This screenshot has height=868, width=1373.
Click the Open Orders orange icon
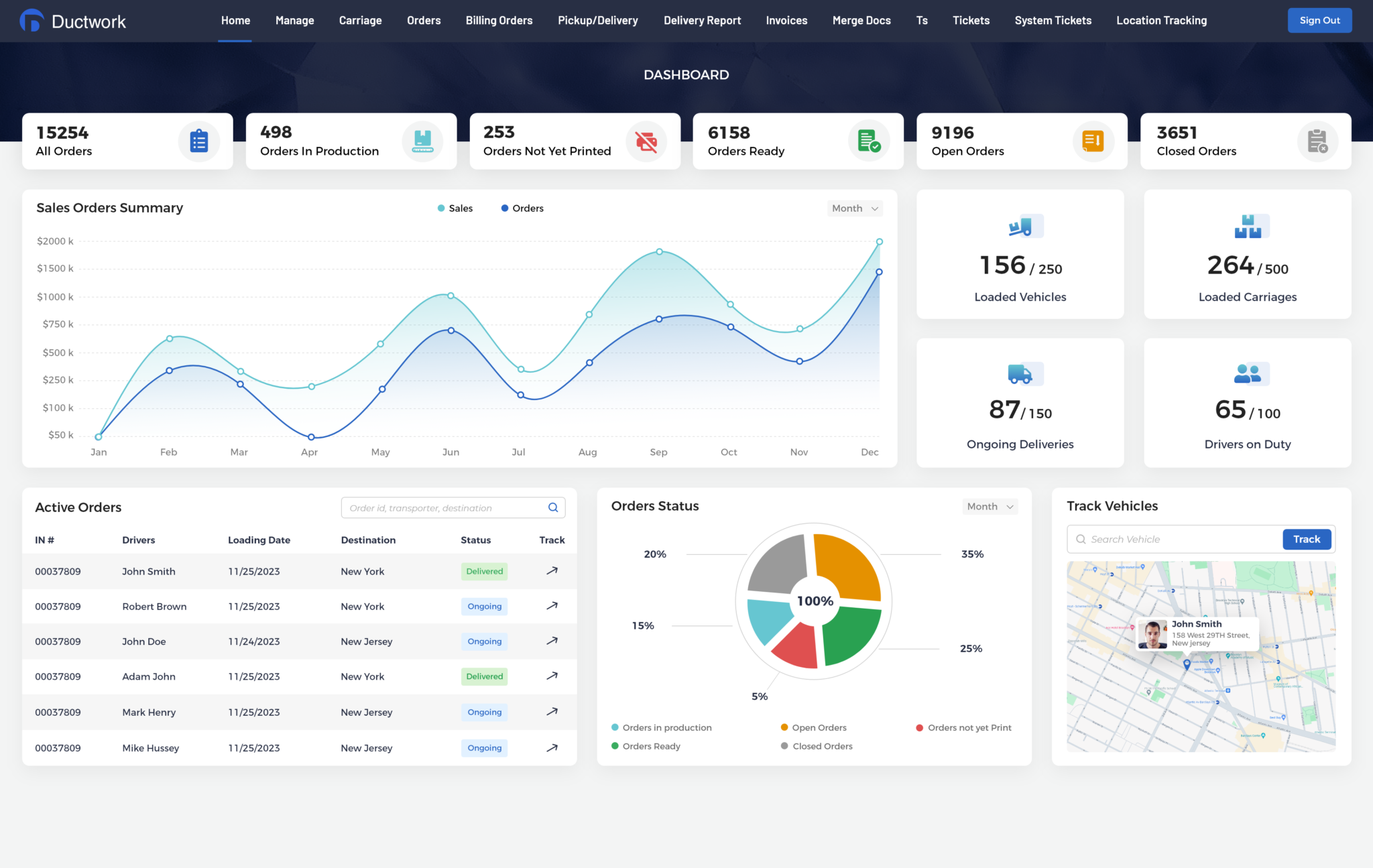[1093, 141]
